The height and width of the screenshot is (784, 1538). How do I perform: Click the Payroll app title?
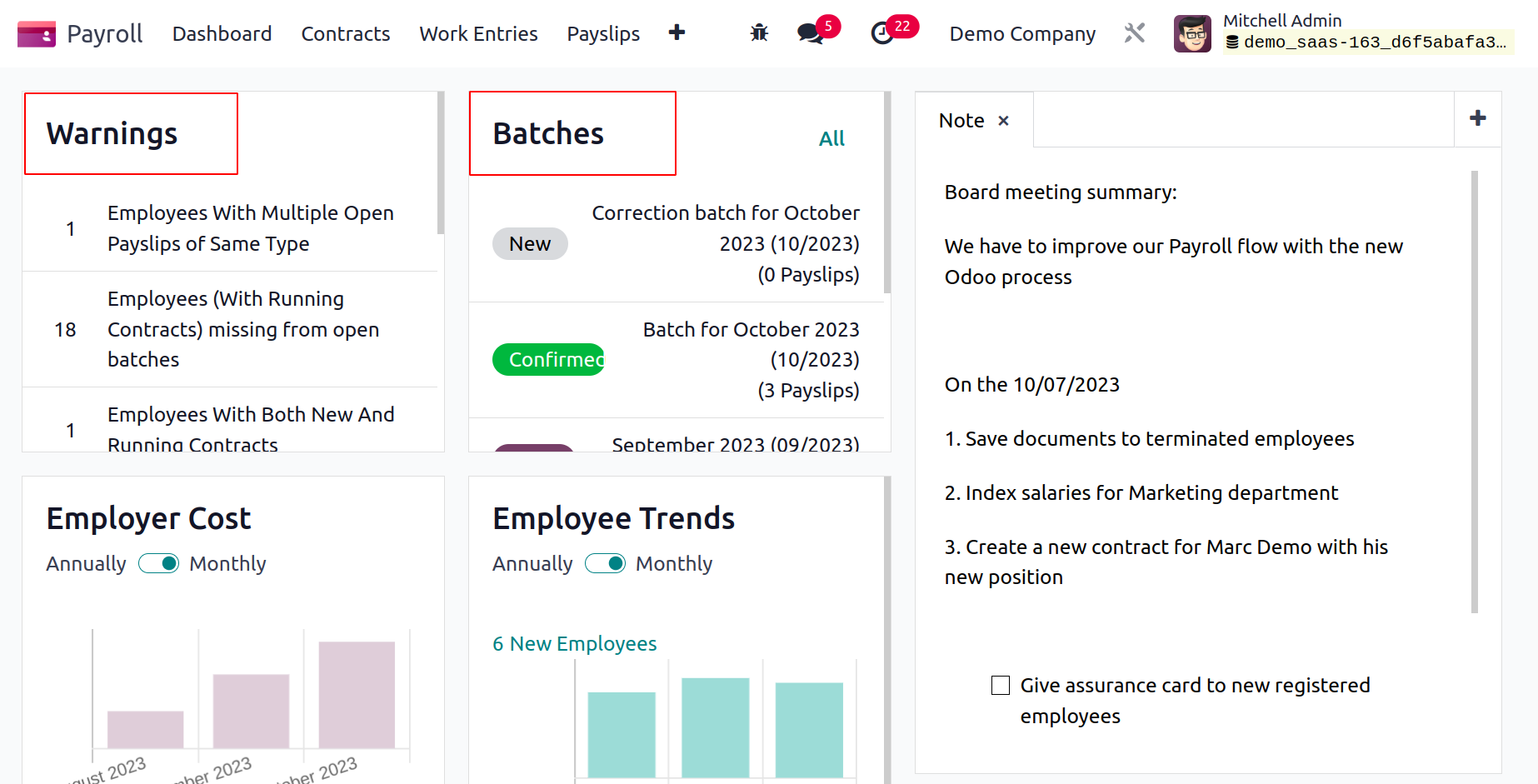[x=105, y=34]
